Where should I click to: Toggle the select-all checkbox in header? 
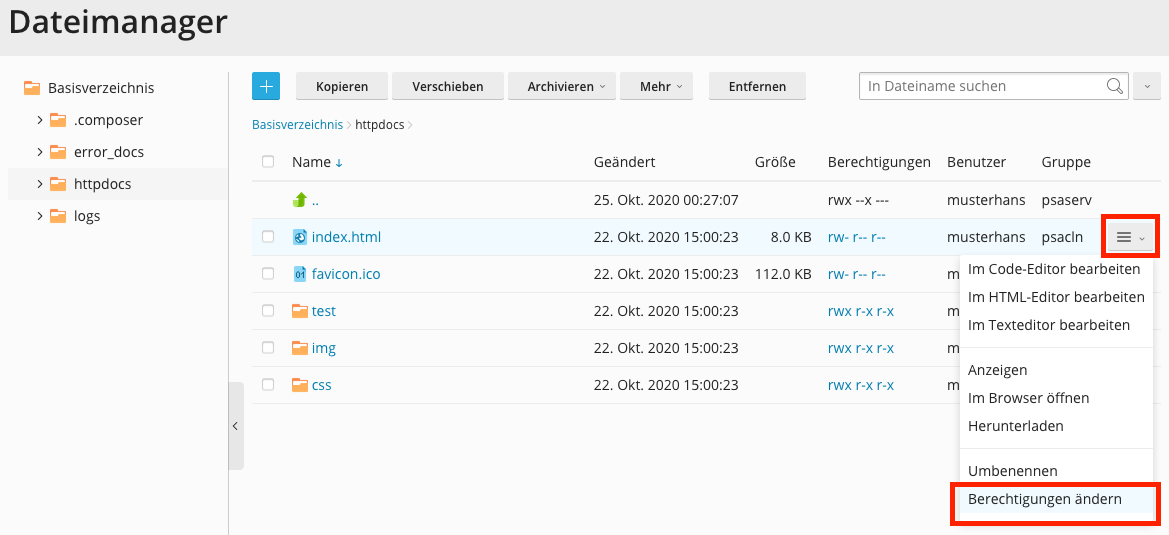pos(268,162)
